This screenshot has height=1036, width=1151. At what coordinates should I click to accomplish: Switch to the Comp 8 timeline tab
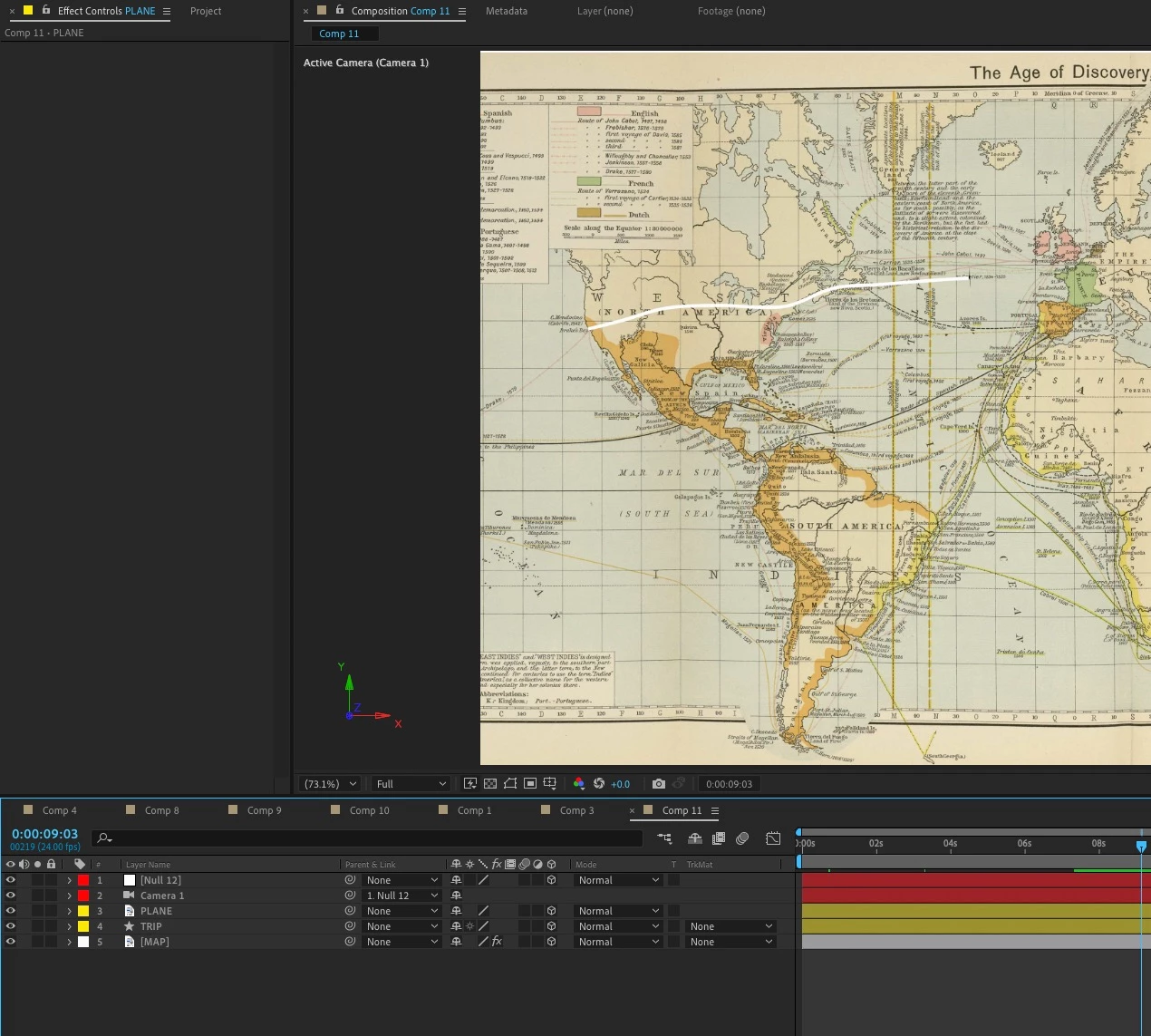[162, 810]
